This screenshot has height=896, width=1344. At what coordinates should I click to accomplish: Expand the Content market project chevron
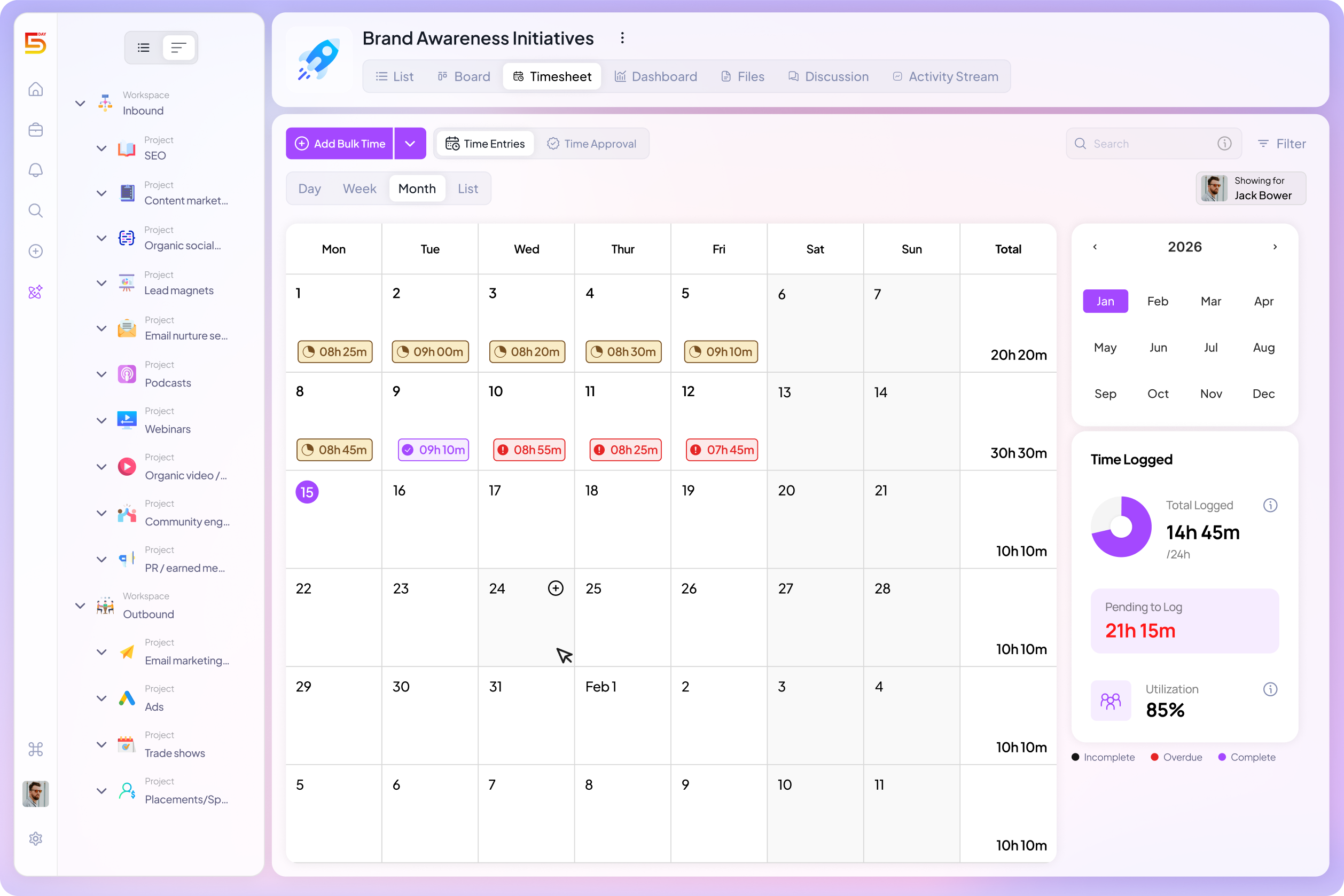click(101, 193)
